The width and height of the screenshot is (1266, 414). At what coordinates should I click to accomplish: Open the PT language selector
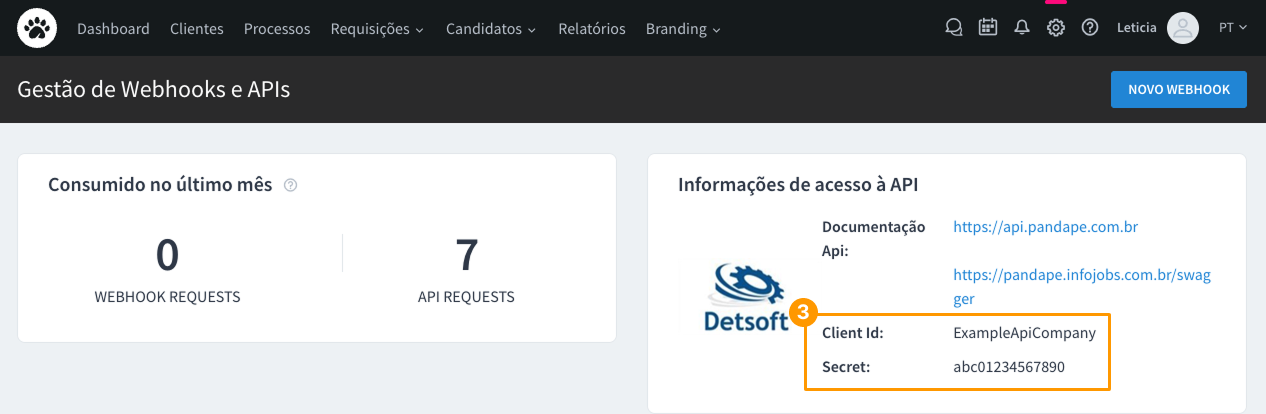click(1233, 28)
